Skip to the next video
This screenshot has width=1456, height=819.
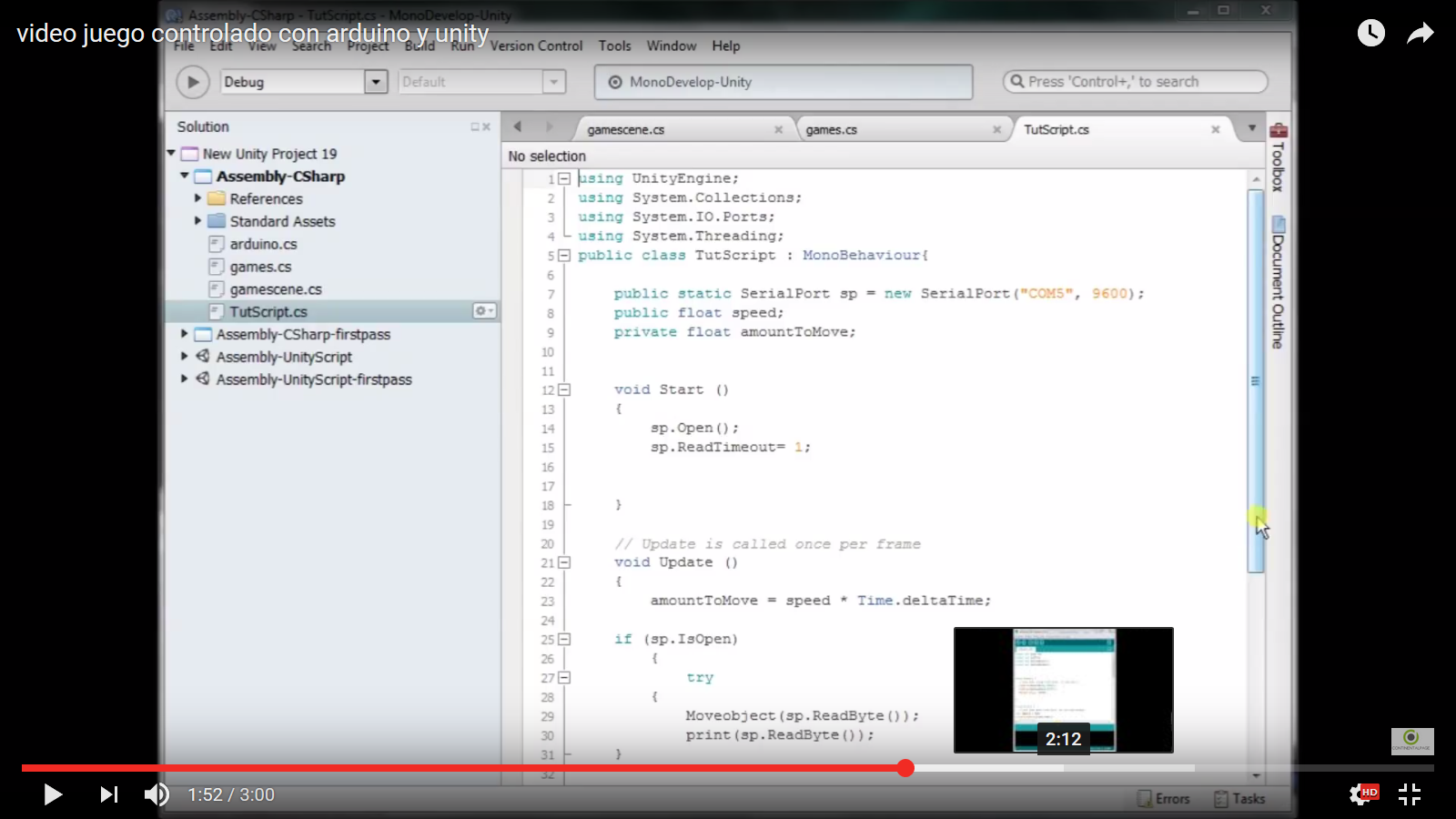109,794
